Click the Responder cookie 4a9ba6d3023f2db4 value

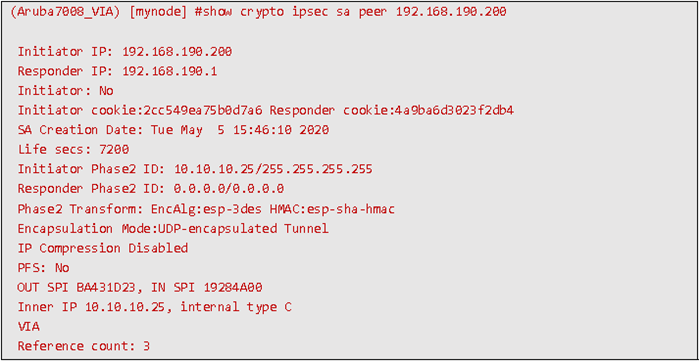[454, 110]
